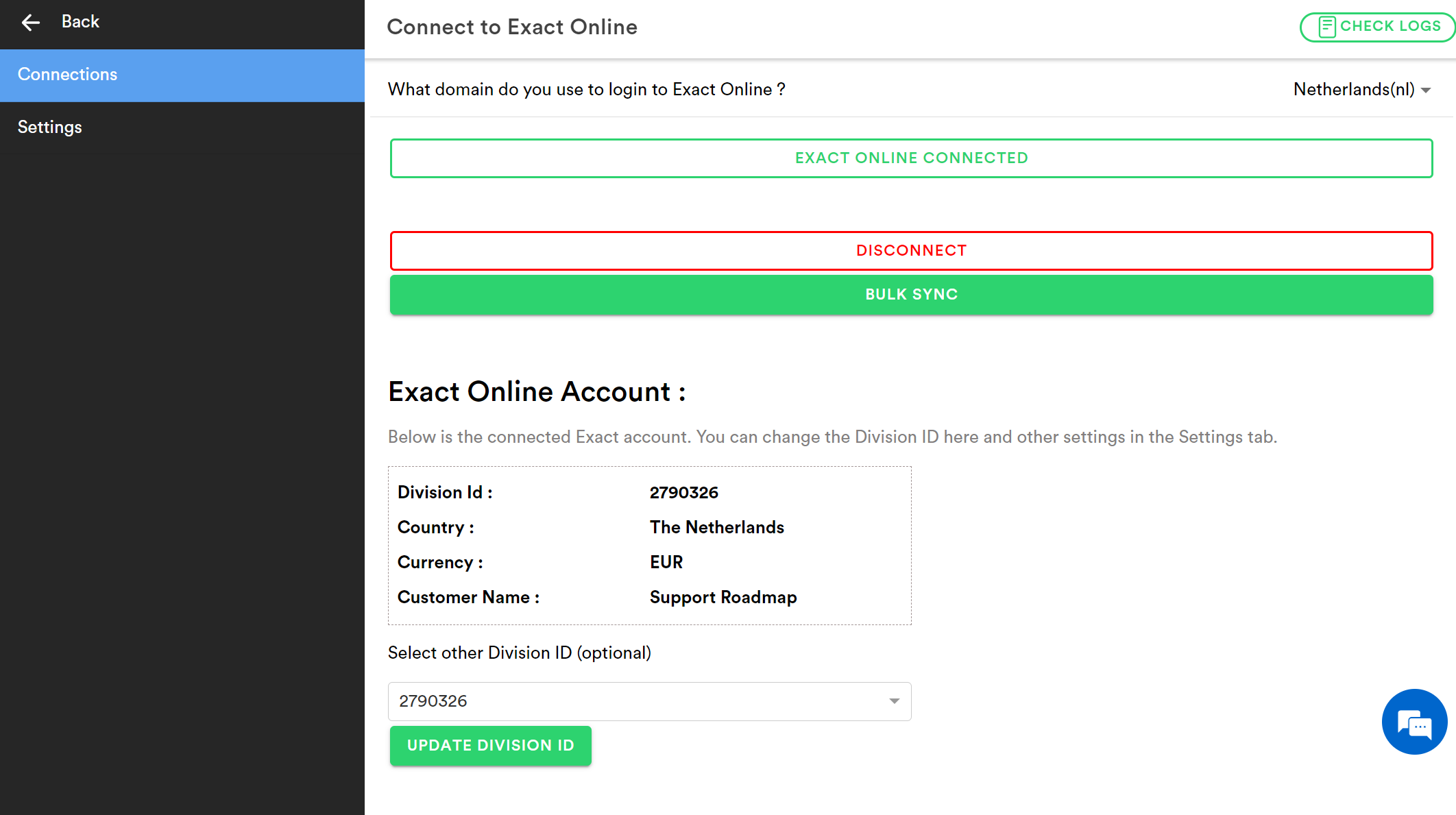Start a Bulk Sync

point(911,295)
